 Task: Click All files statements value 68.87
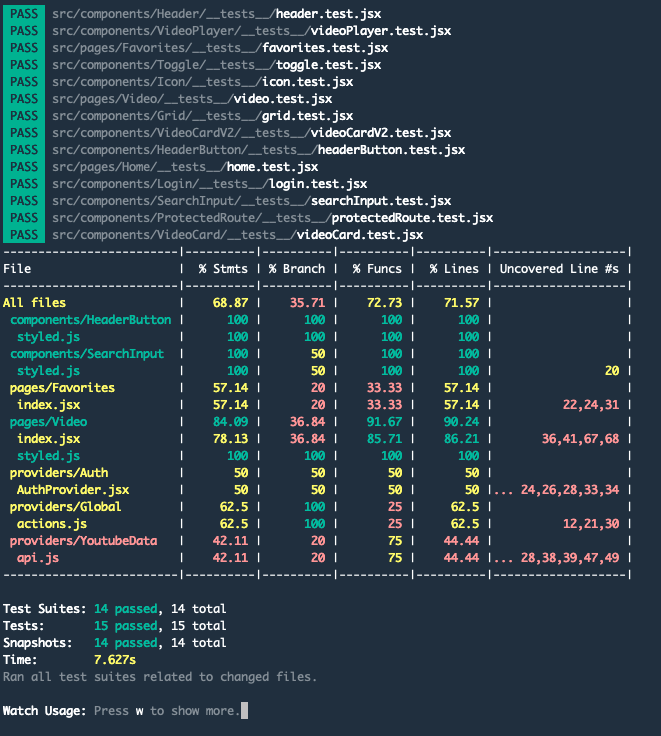[230, 303]
